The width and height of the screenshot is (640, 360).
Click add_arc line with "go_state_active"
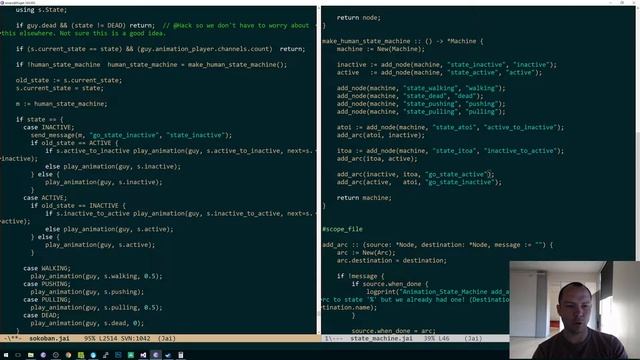(x=416, y=175)
